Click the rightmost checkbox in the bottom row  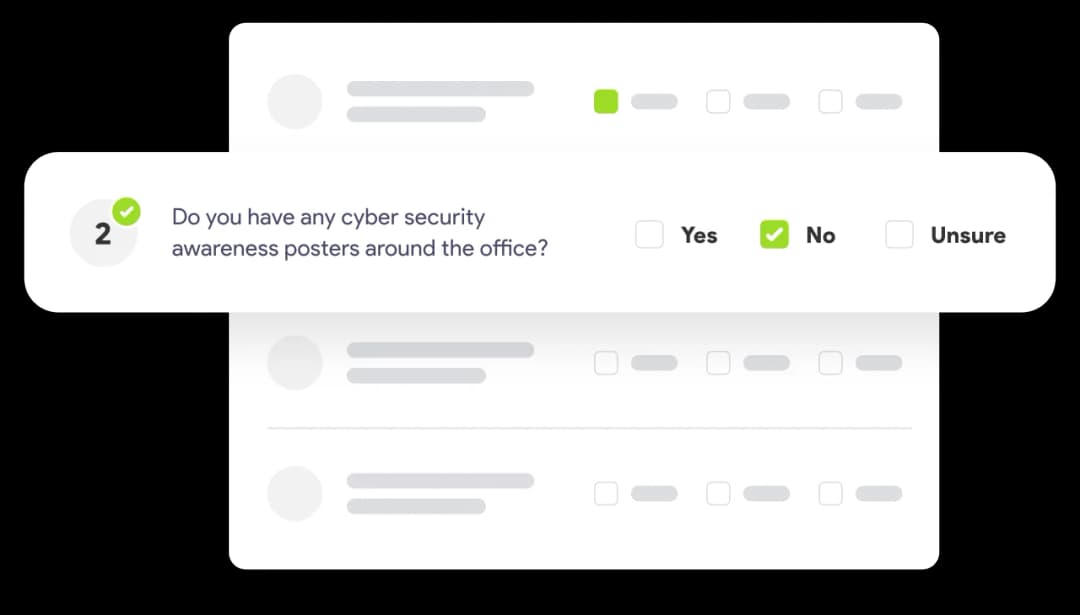[830, 493]
